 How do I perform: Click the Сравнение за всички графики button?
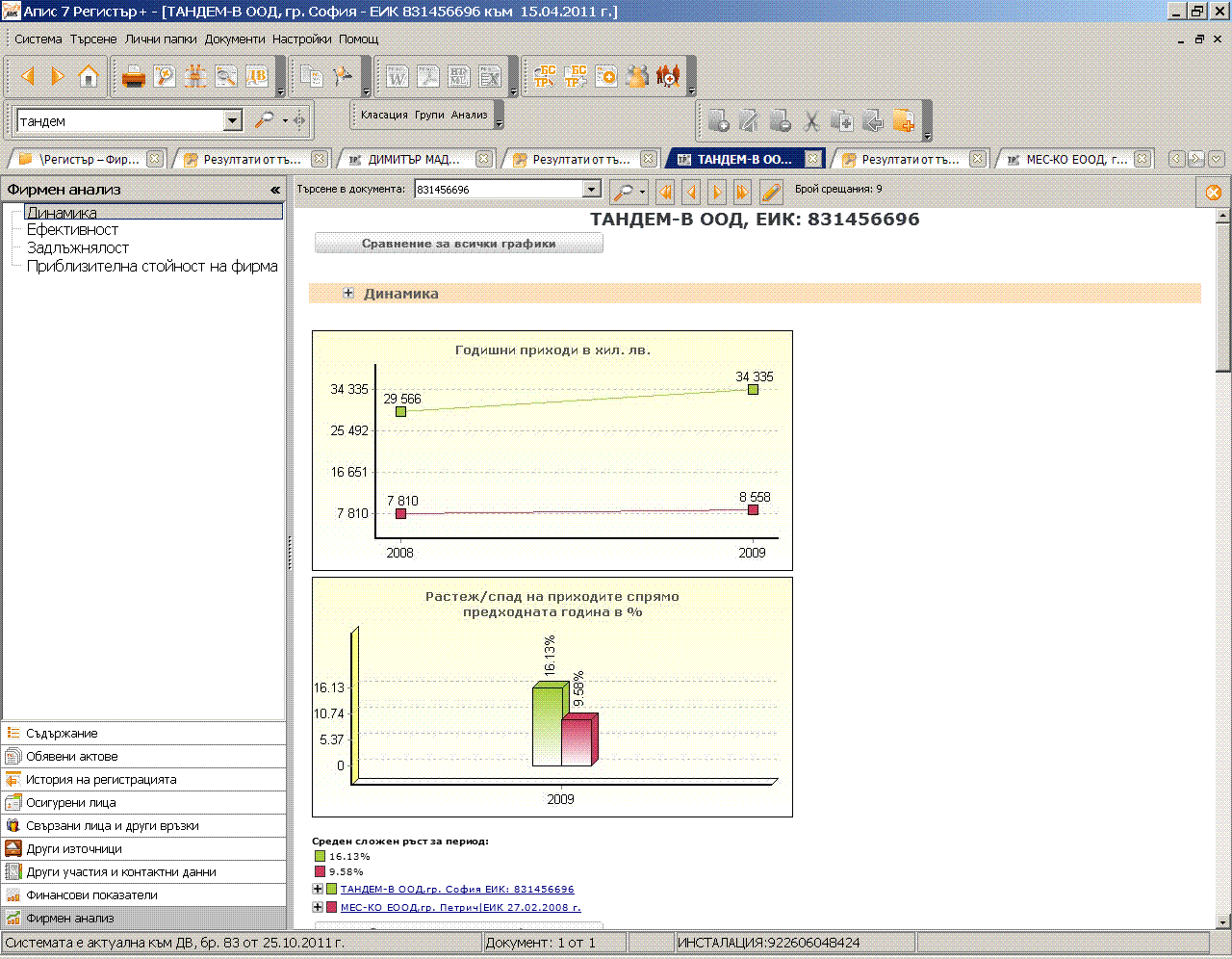point(459,244)
